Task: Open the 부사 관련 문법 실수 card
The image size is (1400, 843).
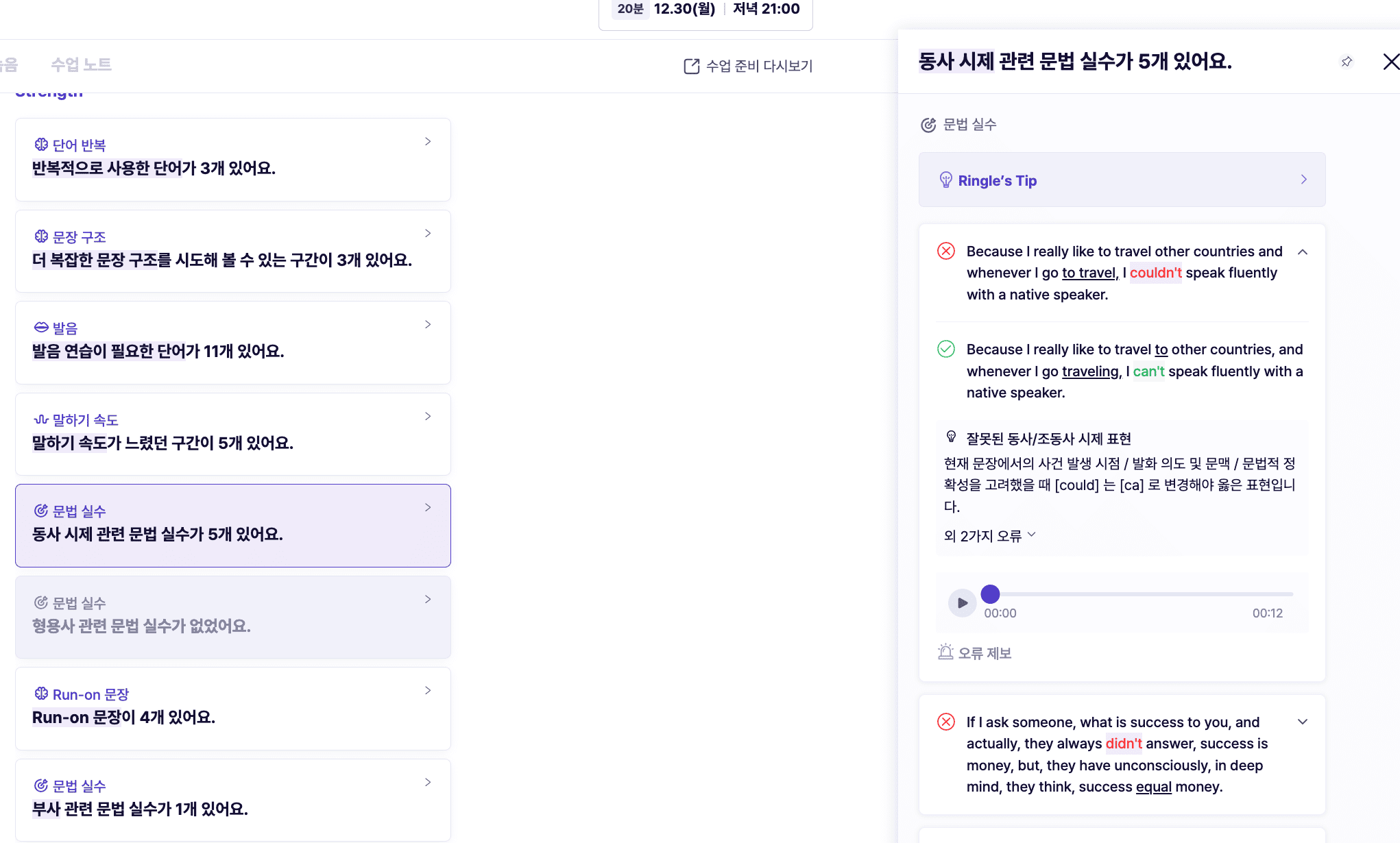Action: (x=233, y=799)
